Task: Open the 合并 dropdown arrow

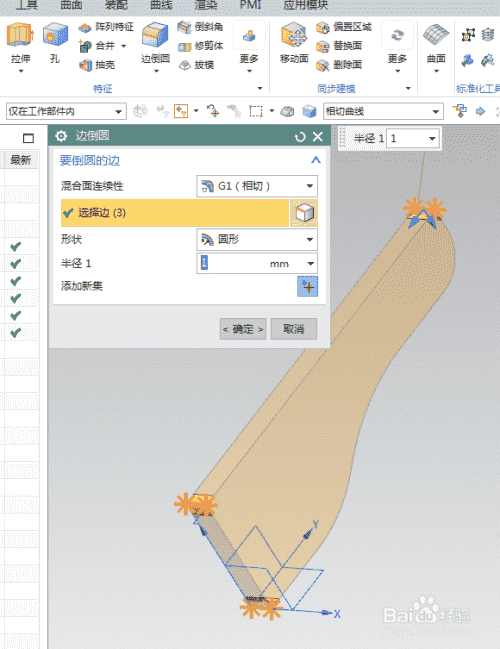Action: click(124, 46)
